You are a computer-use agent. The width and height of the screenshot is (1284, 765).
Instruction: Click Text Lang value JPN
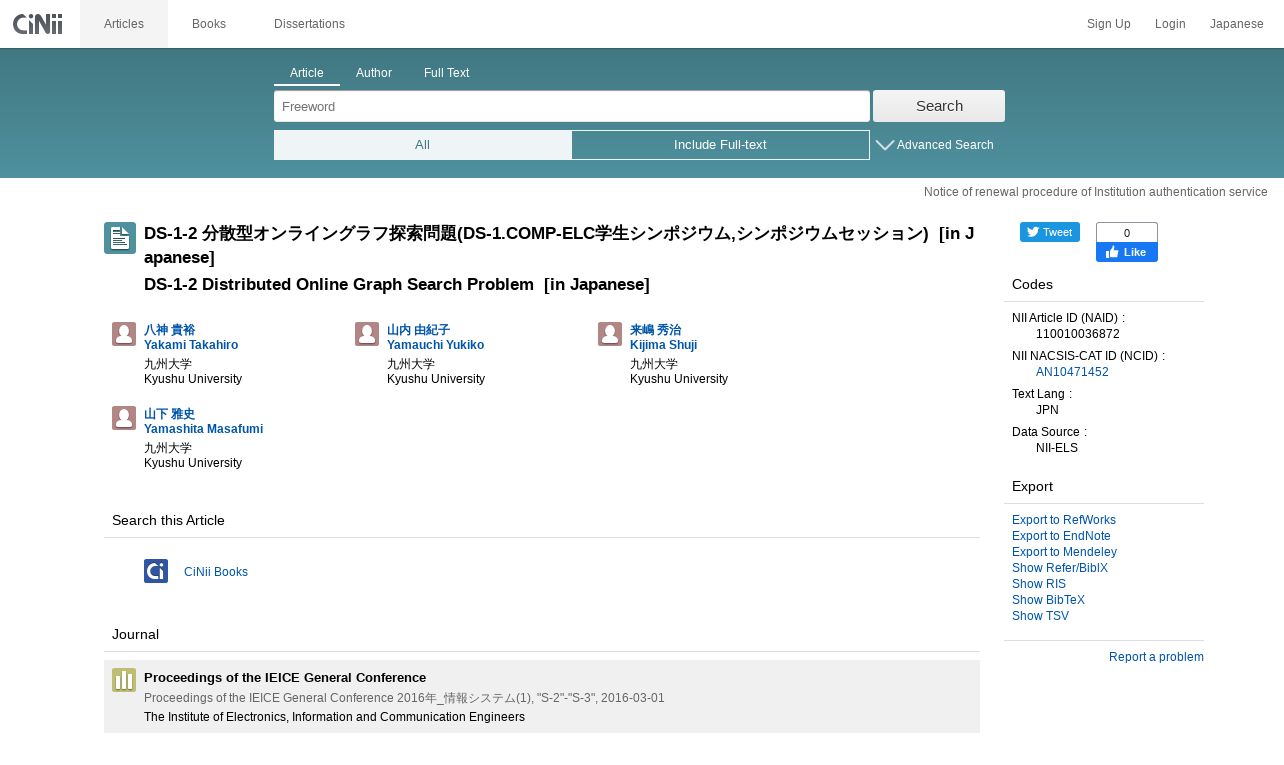[1047, 410]
